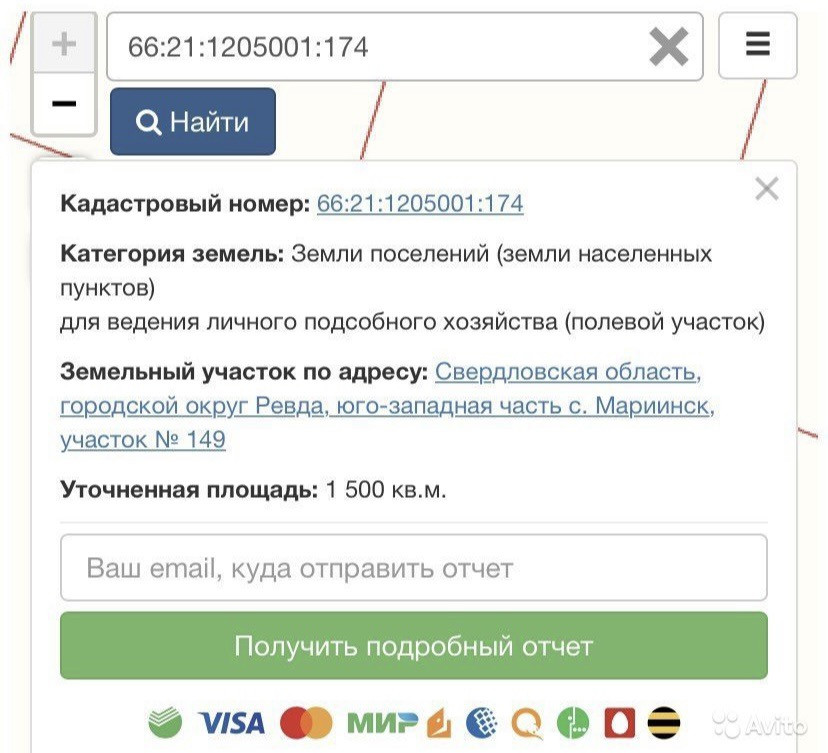Select the MTS red egg icon
The image size is (828, 753).
pyautogui.click(x=619, y=722)
